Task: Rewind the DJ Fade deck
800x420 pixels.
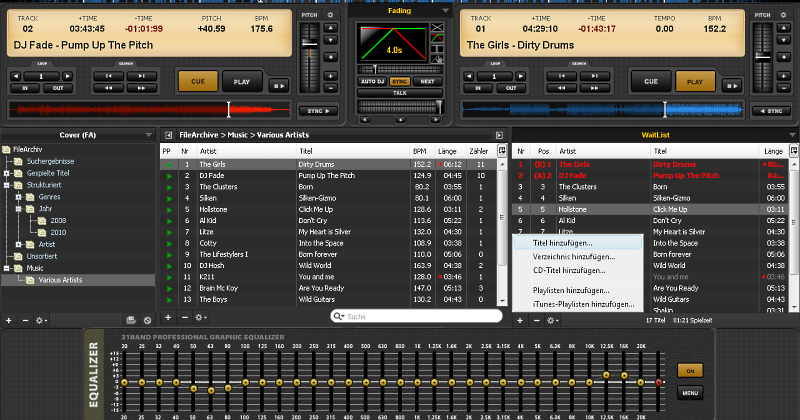Action: click(x=108, y=88)
